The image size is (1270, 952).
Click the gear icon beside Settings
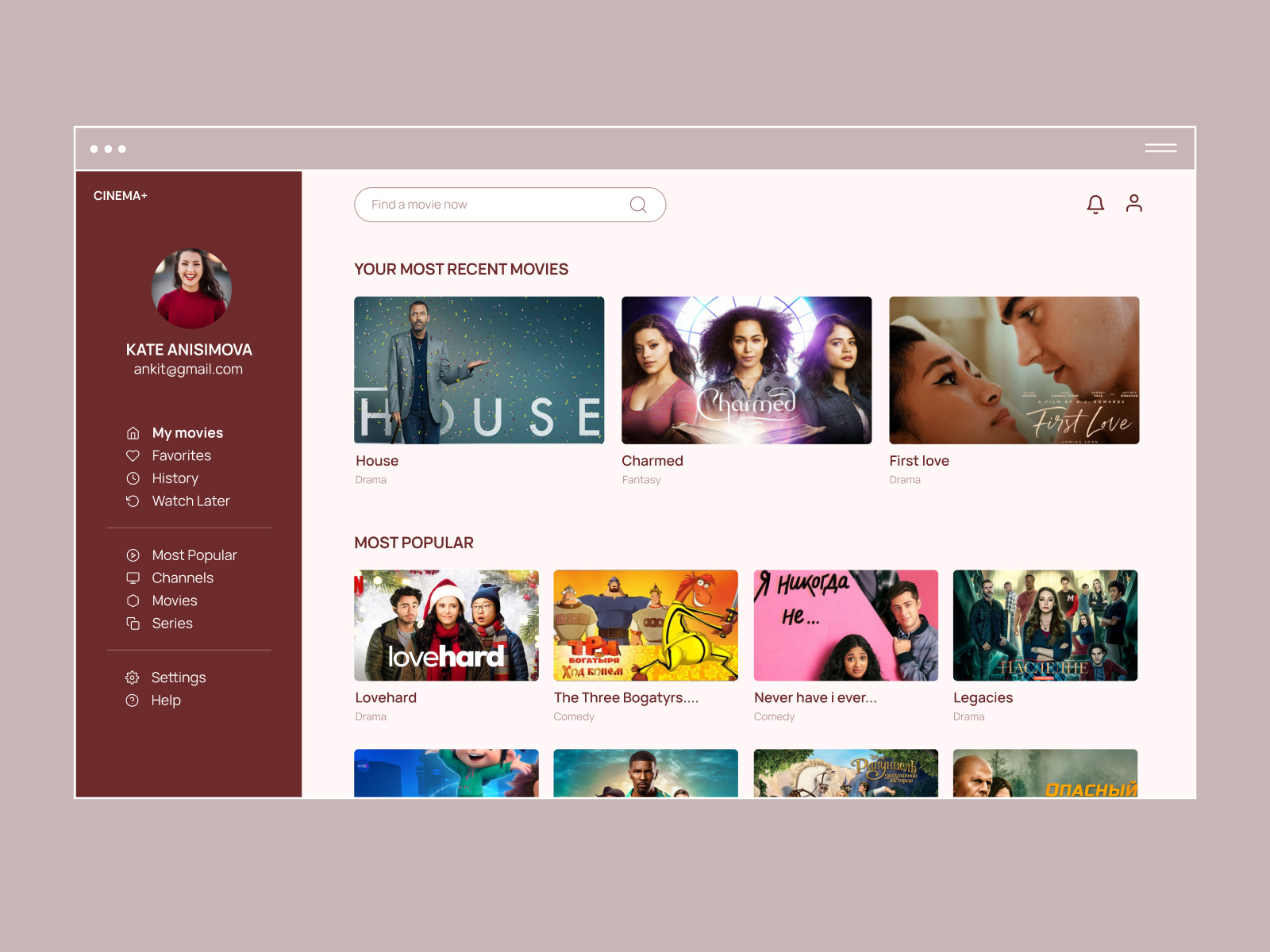tap(132, 678)
